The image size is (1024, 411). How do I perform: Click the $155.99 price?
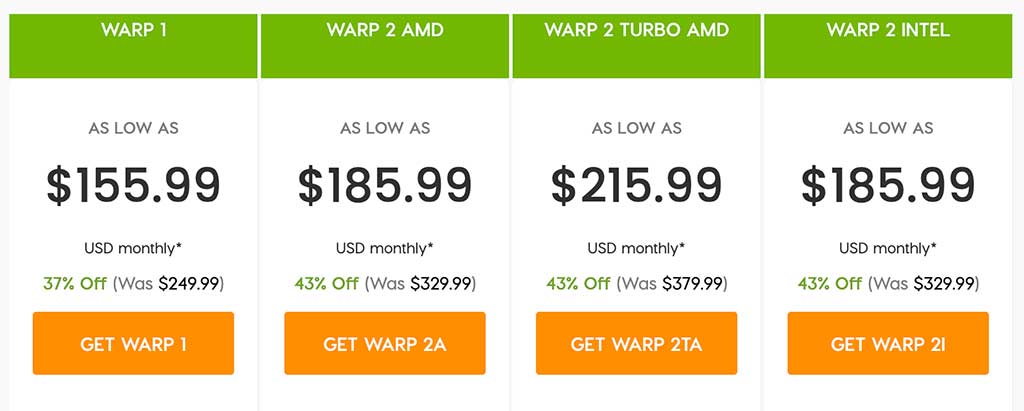click(x=133, y=186)
